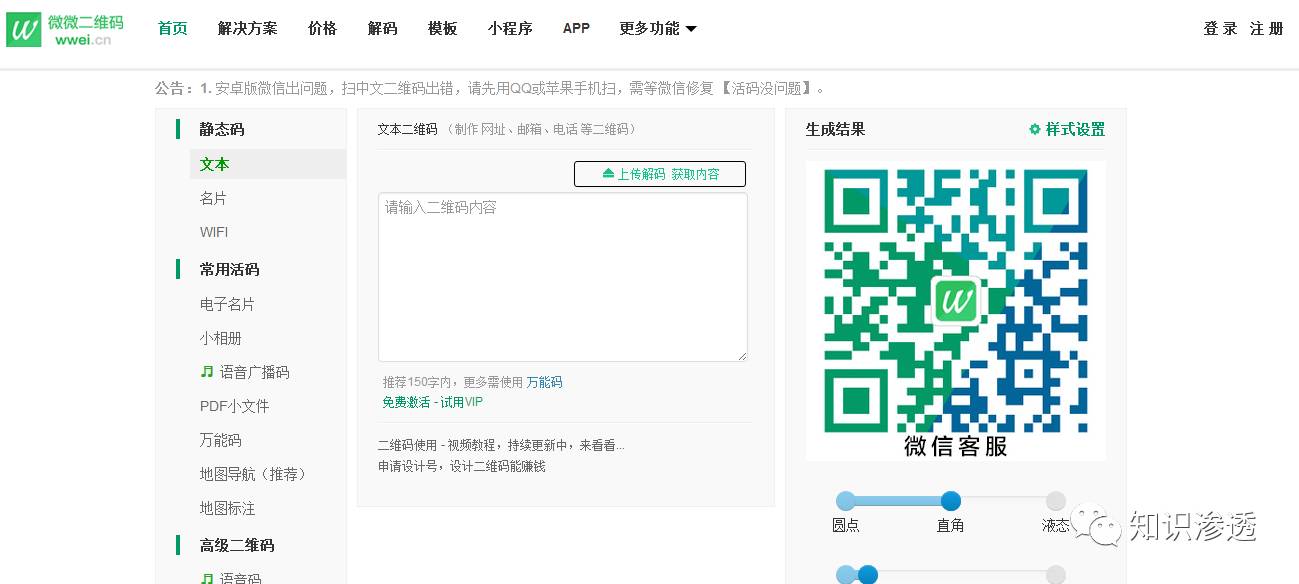This screenshot has height=584, width=1299.
Task: Open the 申请设计号，设计二维码能赚钱 link
Action: coord(462,466)
